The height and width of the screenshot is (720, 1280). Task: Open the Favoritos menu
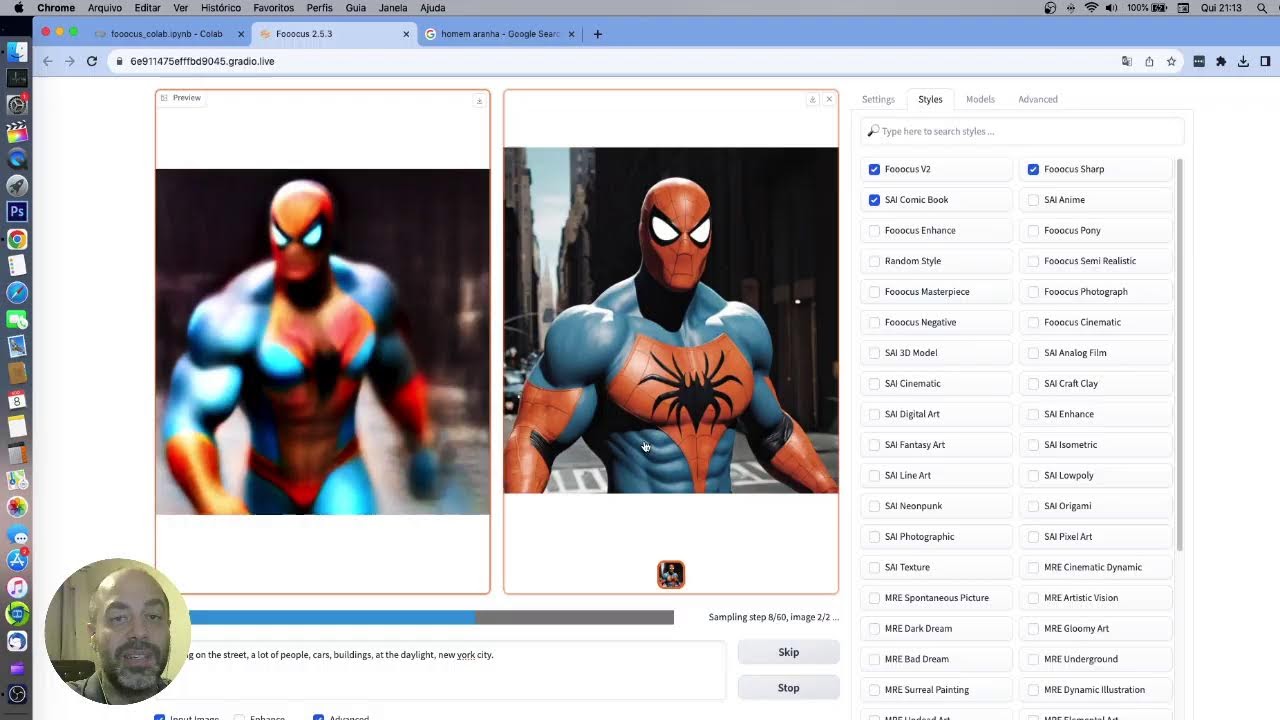click(x=273, y=8)
